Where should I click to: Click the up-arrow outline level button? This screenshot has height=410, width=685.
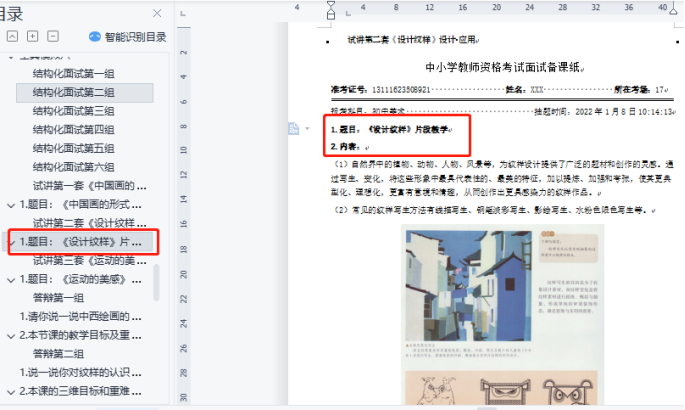[x=12, y=36]
